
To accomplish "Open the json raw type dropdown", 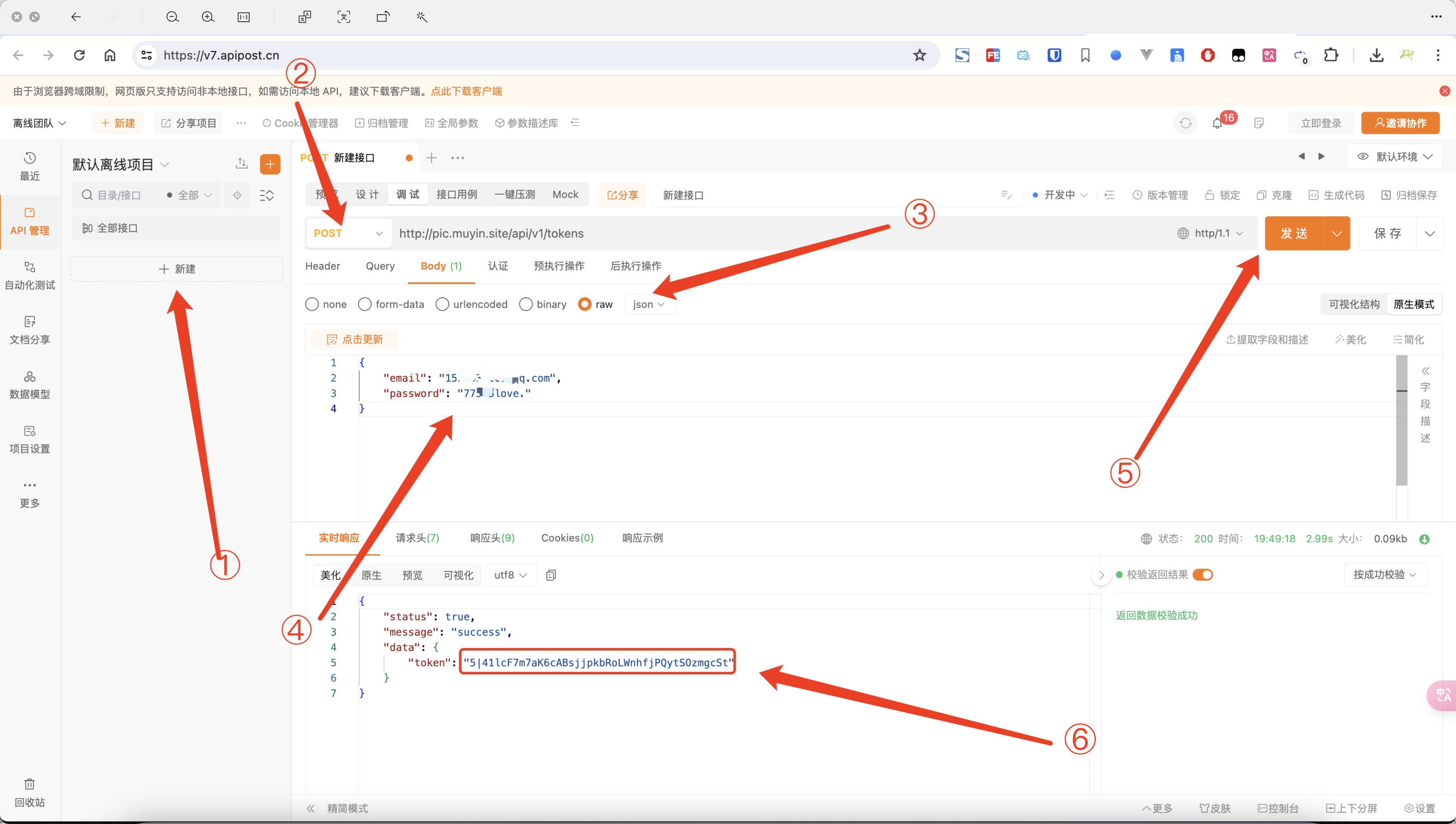I will click(x=649, y=304).
